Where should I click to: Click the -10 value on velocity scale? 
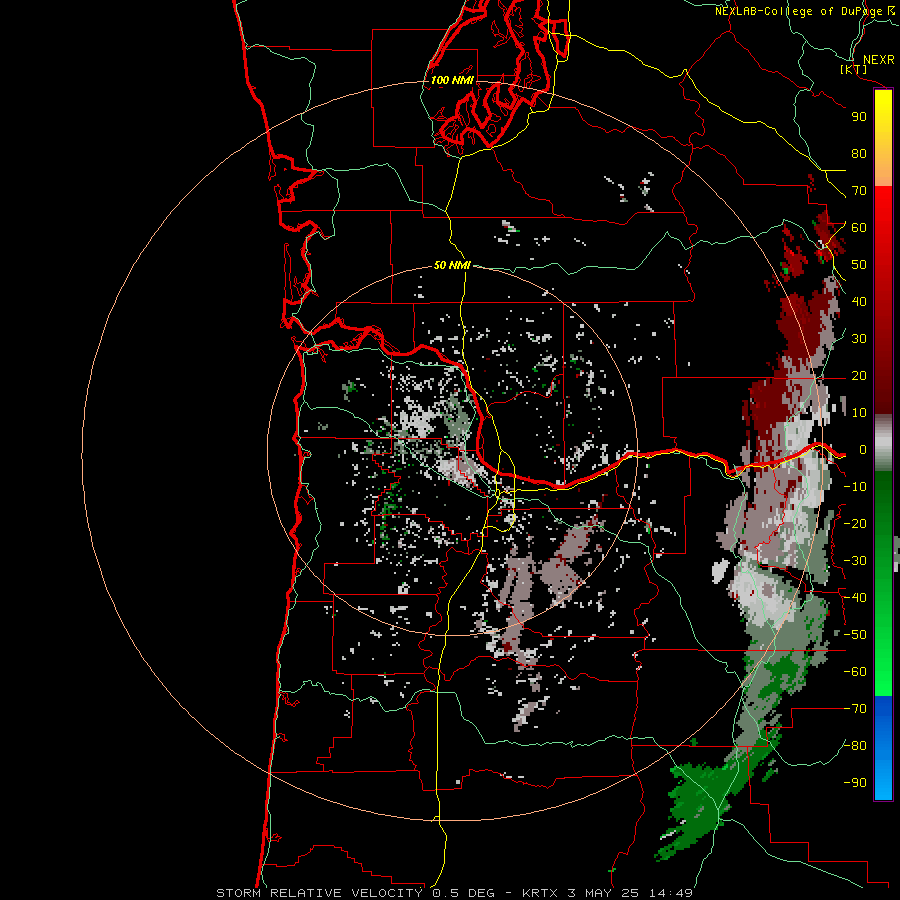[x=855, y=487]
